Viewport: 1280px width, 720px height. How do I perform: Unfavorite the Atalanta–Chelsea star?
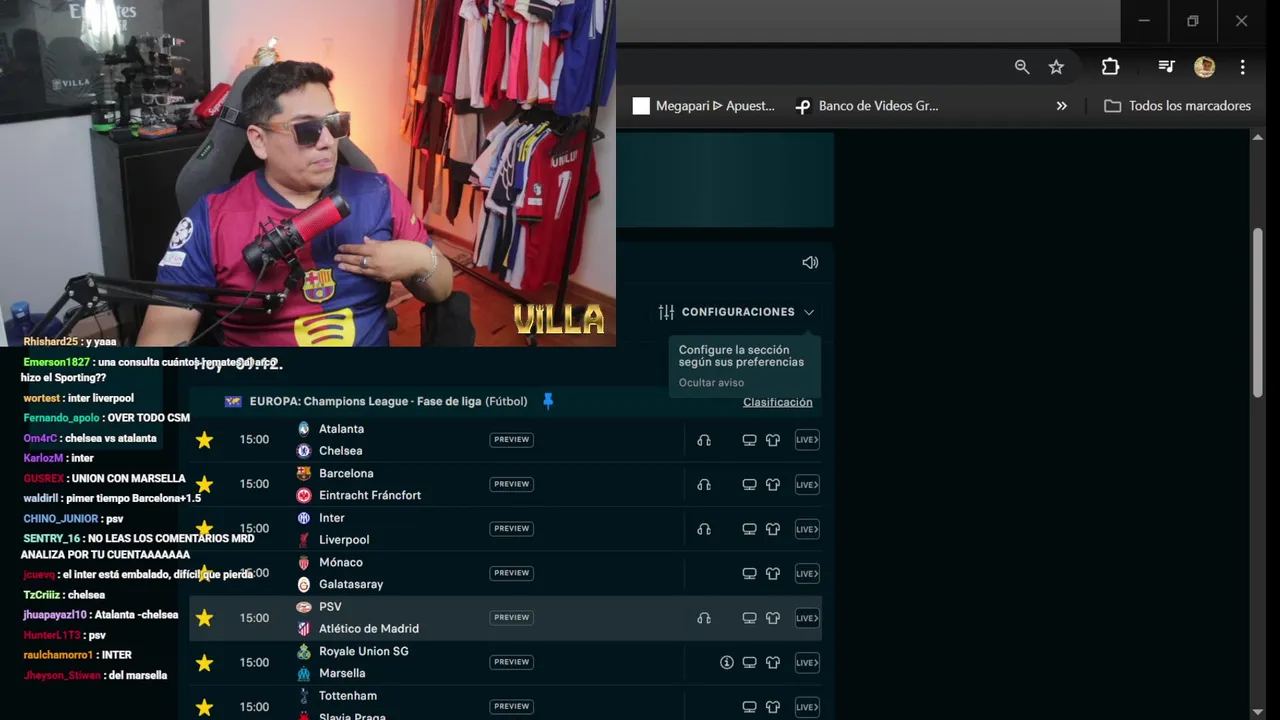click(204, 440)
